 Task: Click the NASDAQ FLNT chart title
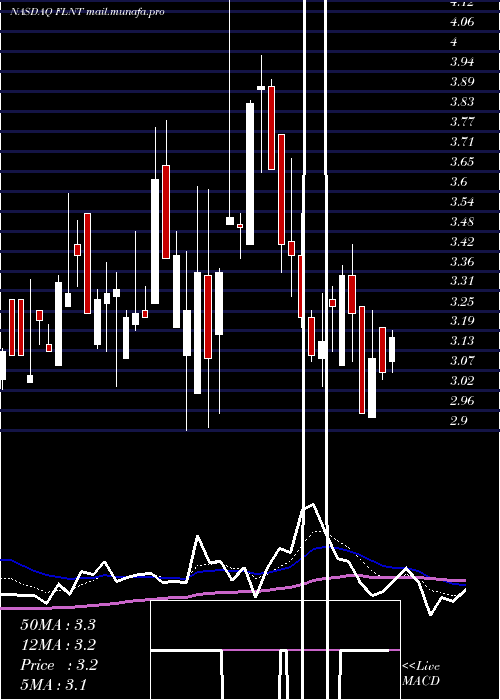(87, 12)
